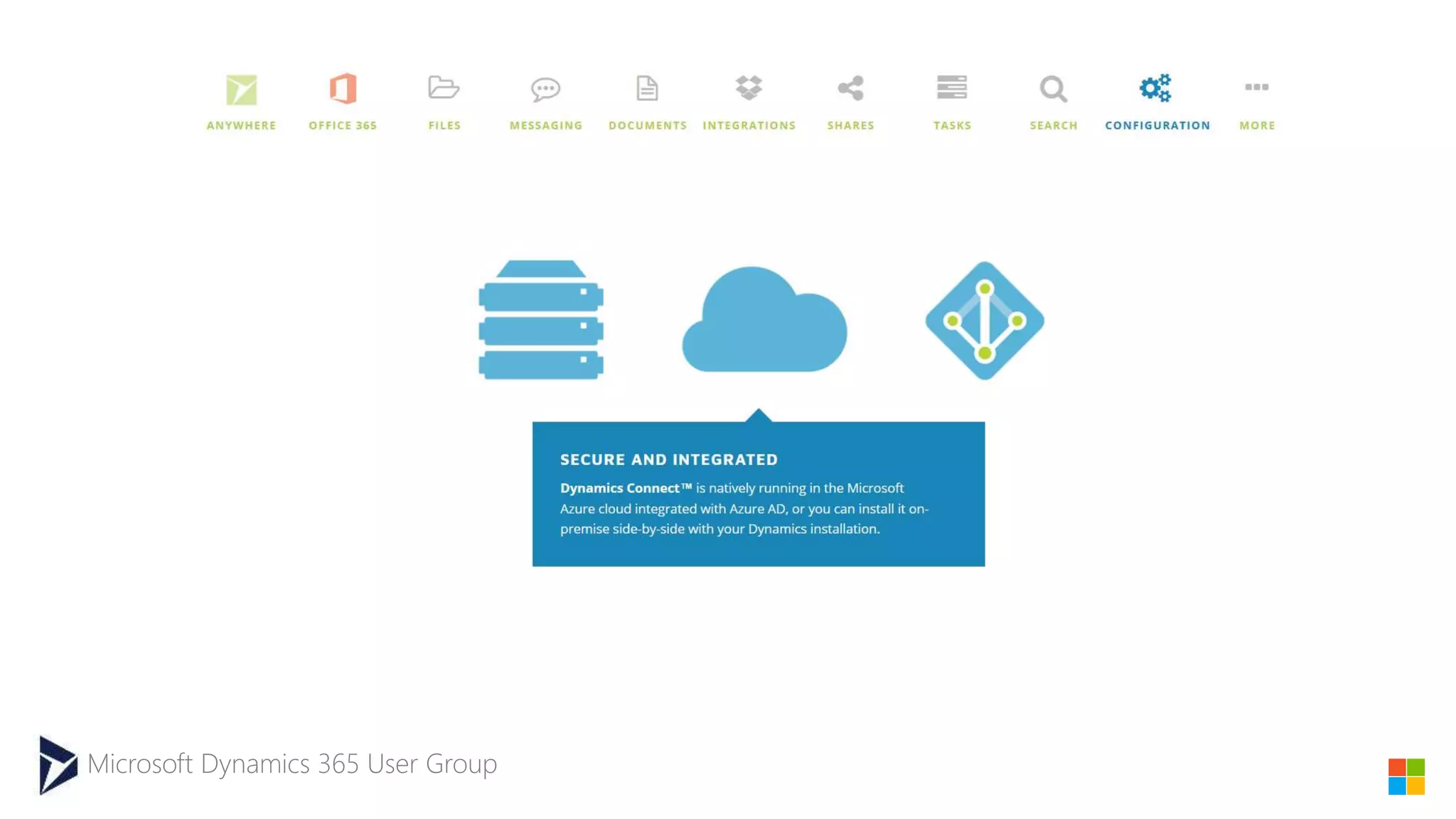Image resolution: width=1456 pixels, height=819 pixels.
Task: Select the Files folder icon
Action: click(444, 87)
